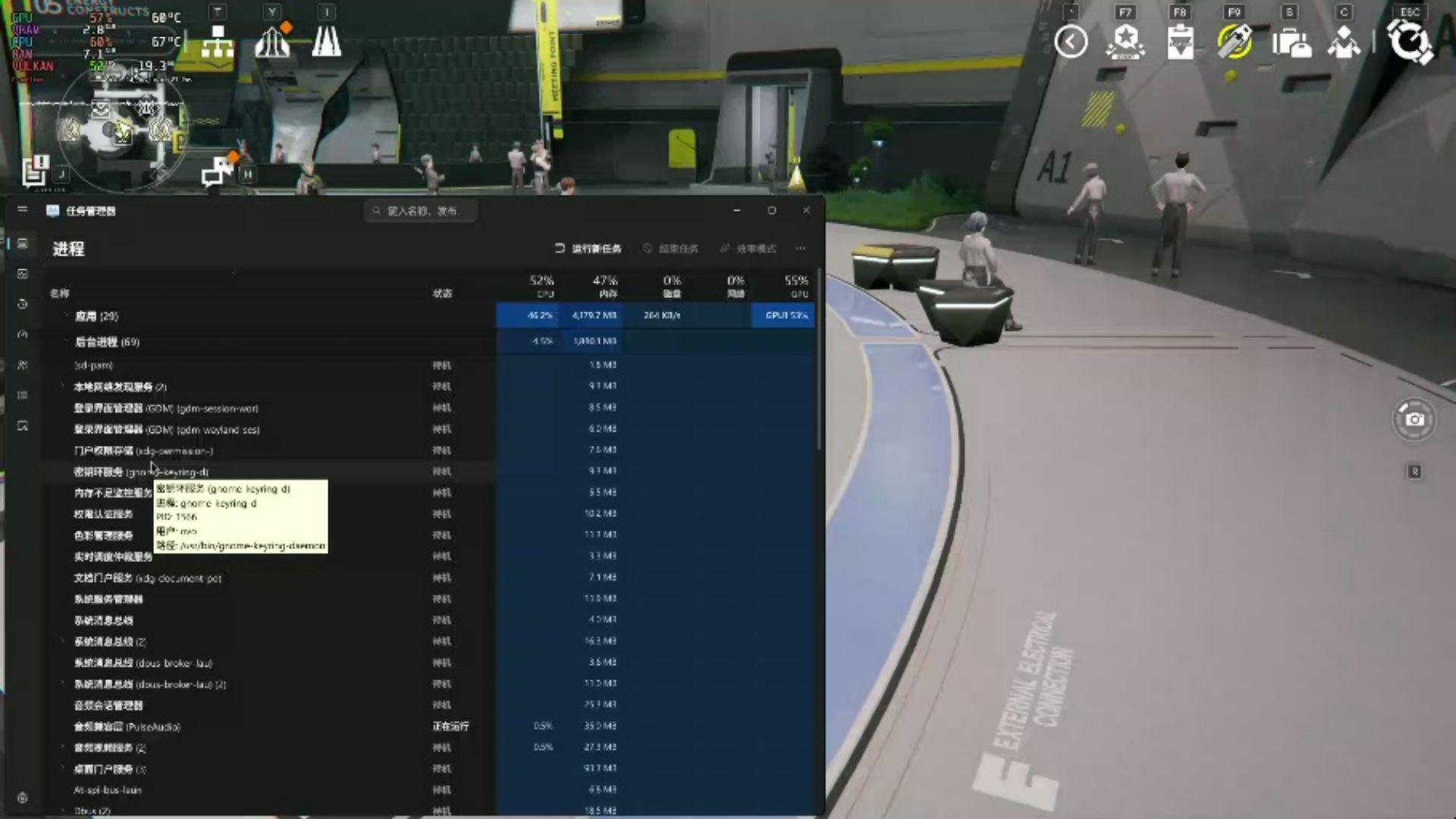Click the game camera photo button
The height and width of the screenshot is (819, 1456).
click(1414, 419)
